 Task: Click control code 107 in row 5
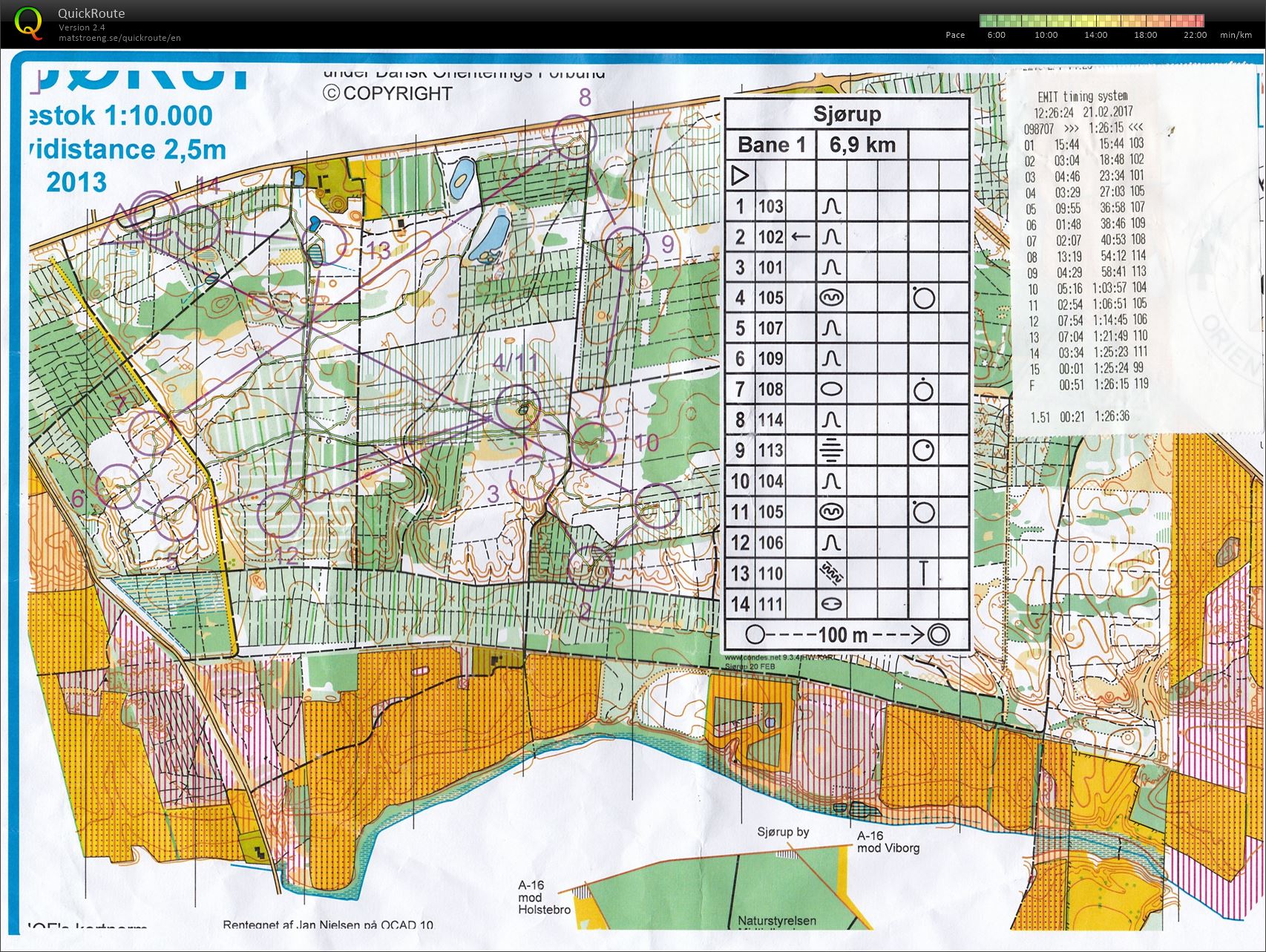pyautogui.click(x=770, y=328)
